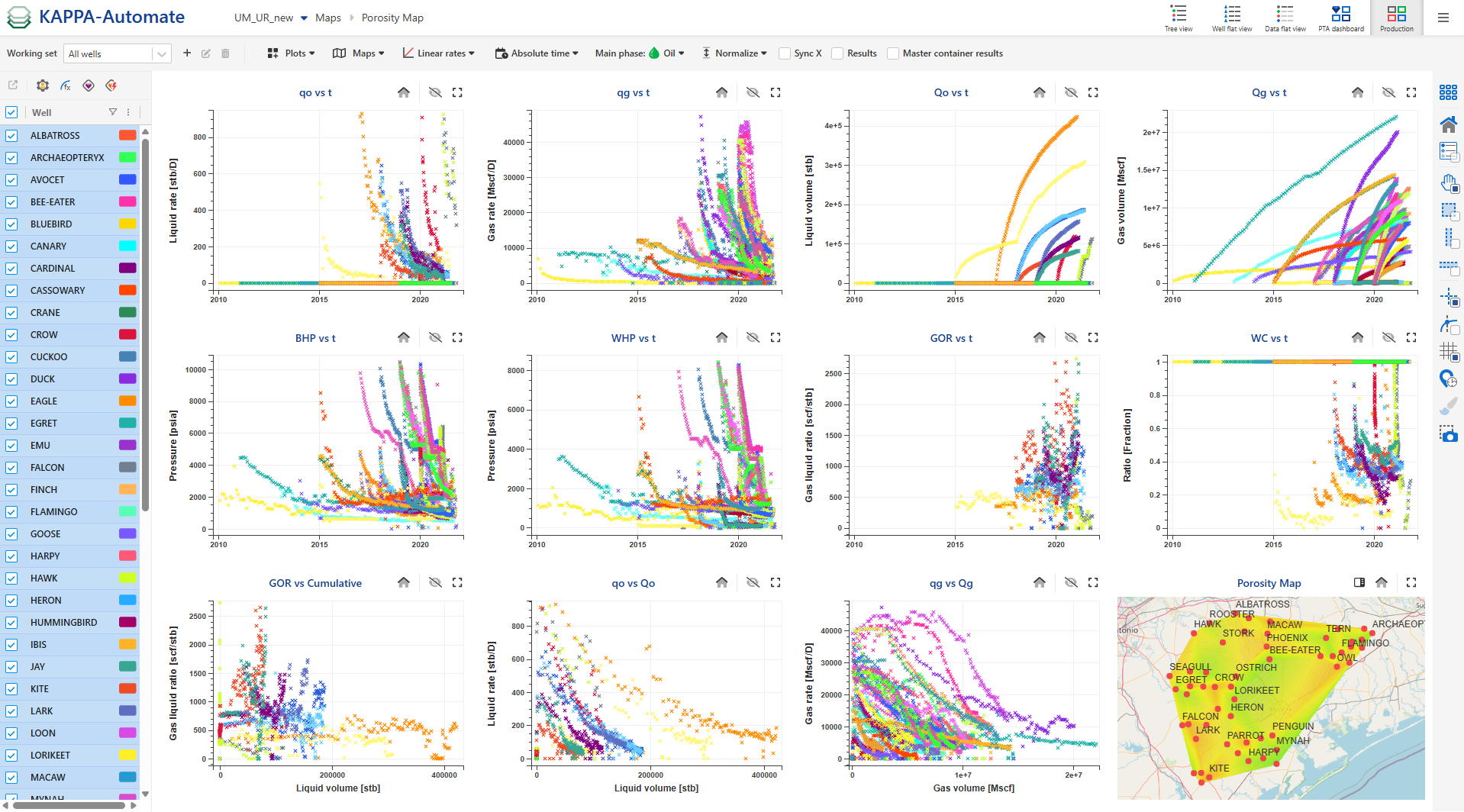Select the pan tool in the right sidebar
This screenshot has height=812, width=1464.
click(1448, 183)
